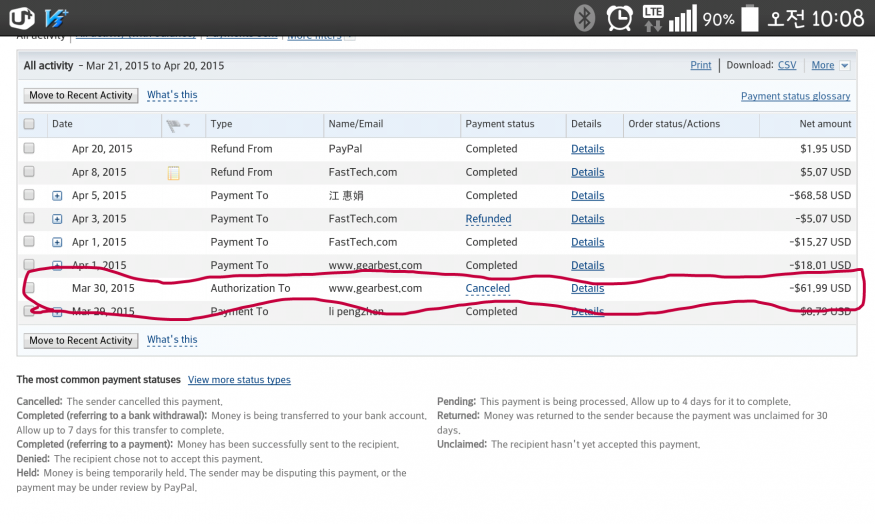Open Details for Apr 20 PayPal refund
The image size is (875, 524).
point(588,149)
